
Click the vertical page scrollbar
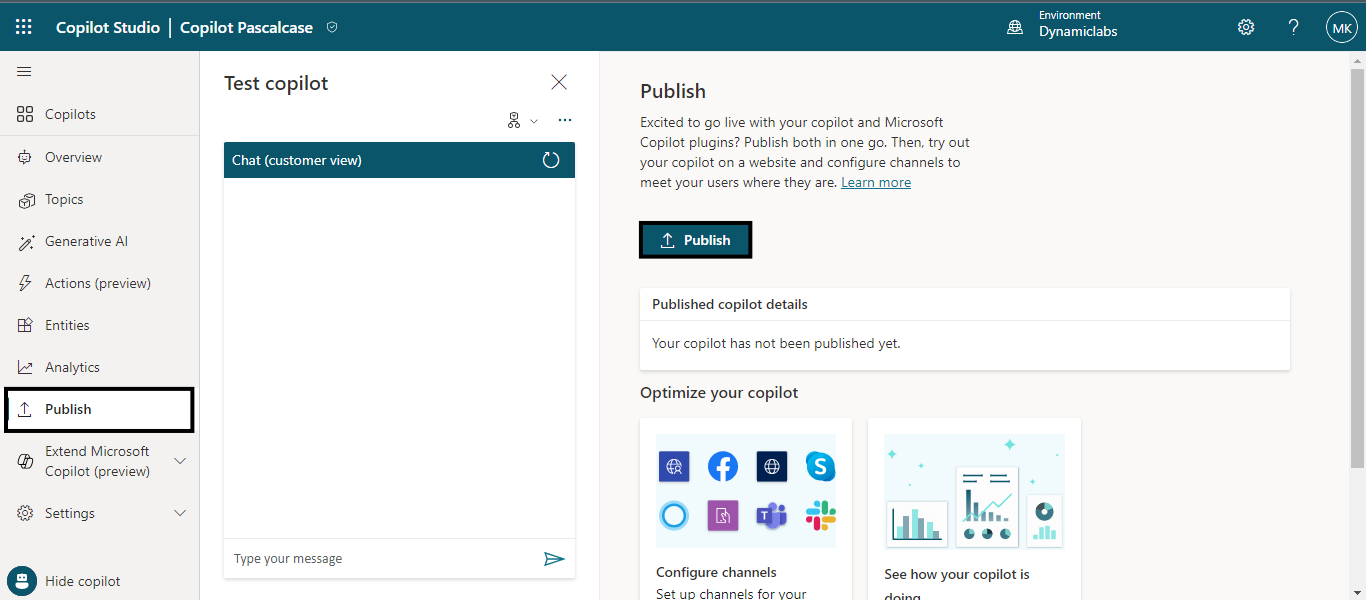1357,260
